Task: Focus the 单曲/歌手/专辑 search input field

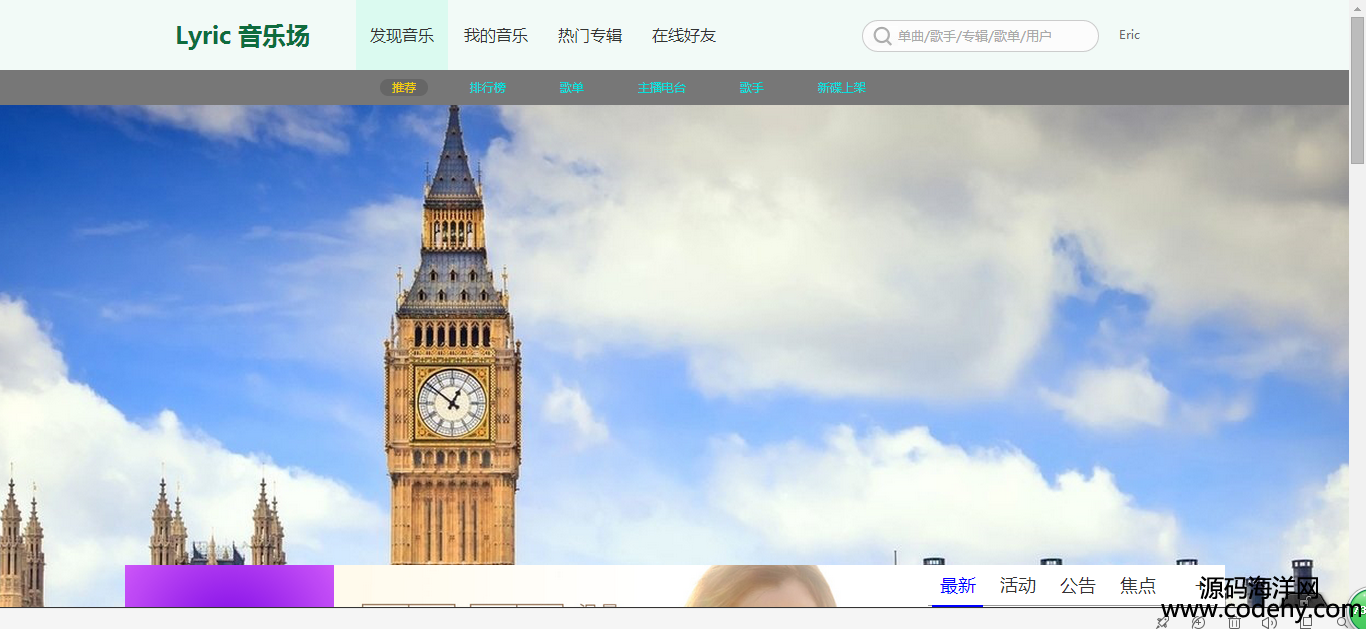Action: pyautogui.click(x=980, y=36)
